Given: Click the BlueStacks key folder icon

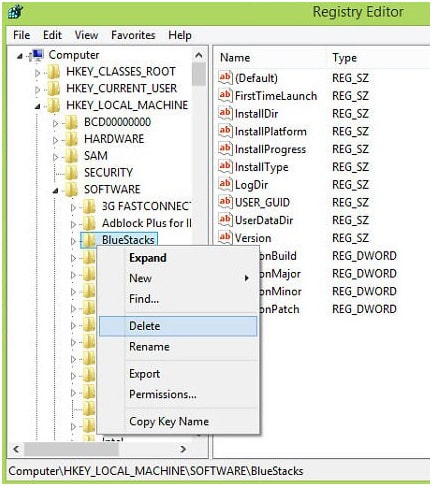Looking at the screenshot, I should pyautogui.click(x=89, y=240).
